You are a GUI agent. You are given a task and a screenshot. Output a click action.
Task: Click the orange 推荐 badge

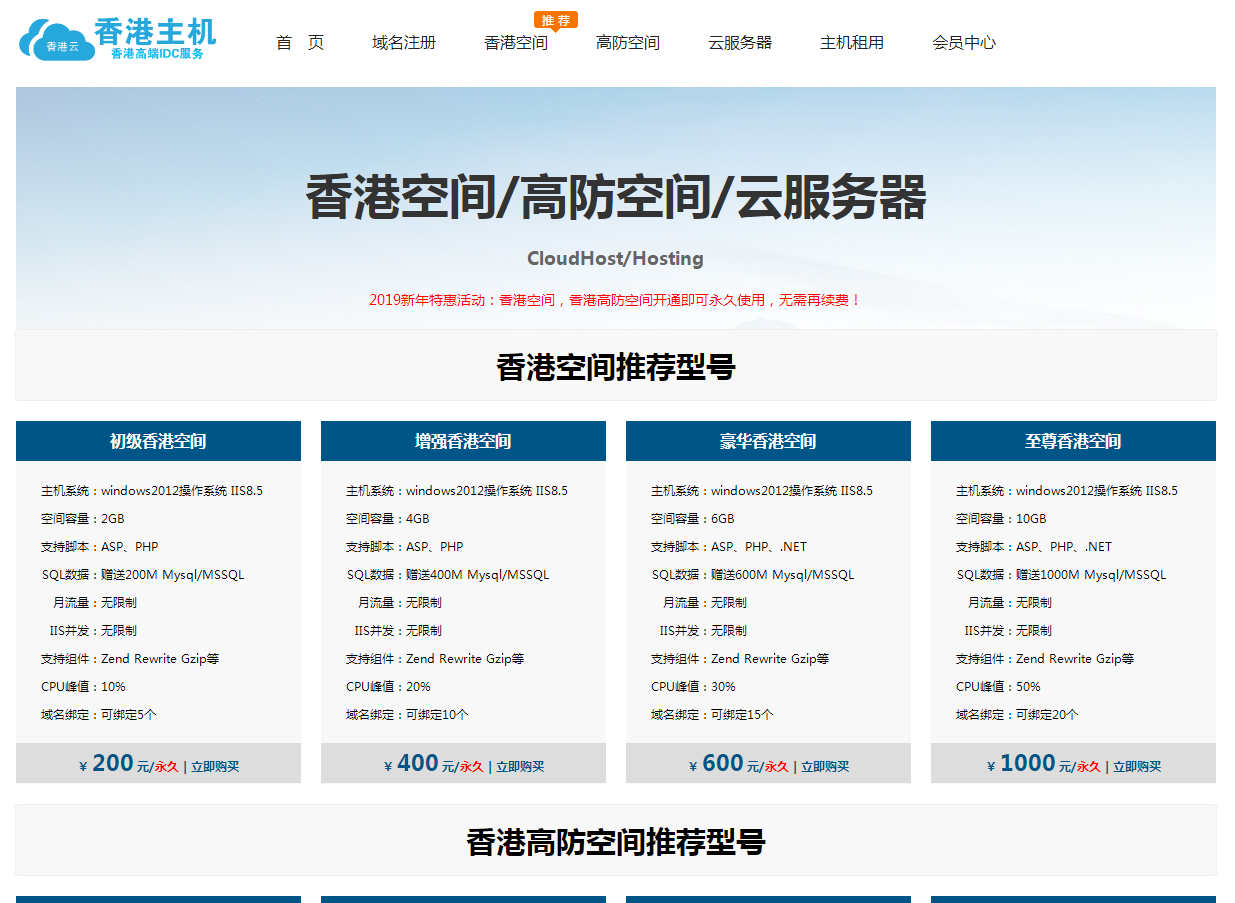pos(556,20)
